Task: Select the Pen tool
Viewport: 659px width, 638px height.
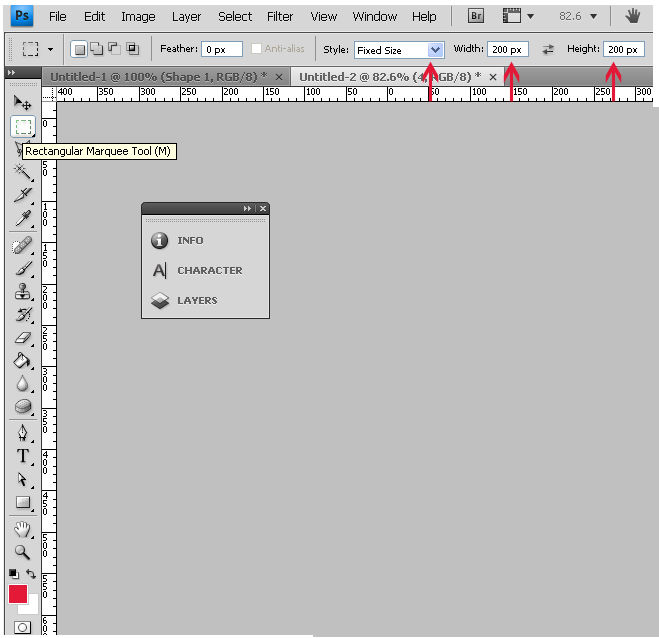Action: click(x=22, y=433)
